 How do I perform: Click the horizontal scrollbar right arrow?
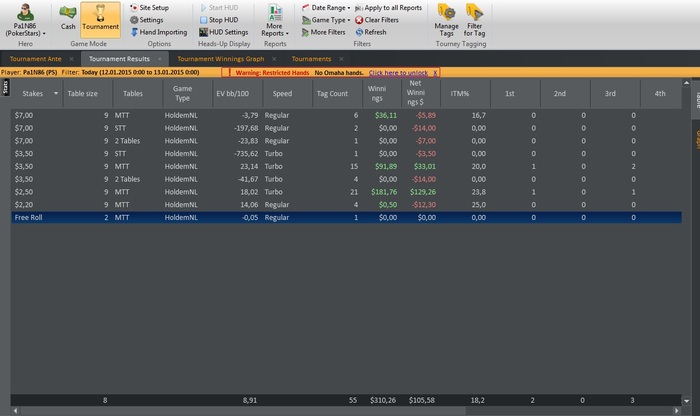click(x=677, y=411)
